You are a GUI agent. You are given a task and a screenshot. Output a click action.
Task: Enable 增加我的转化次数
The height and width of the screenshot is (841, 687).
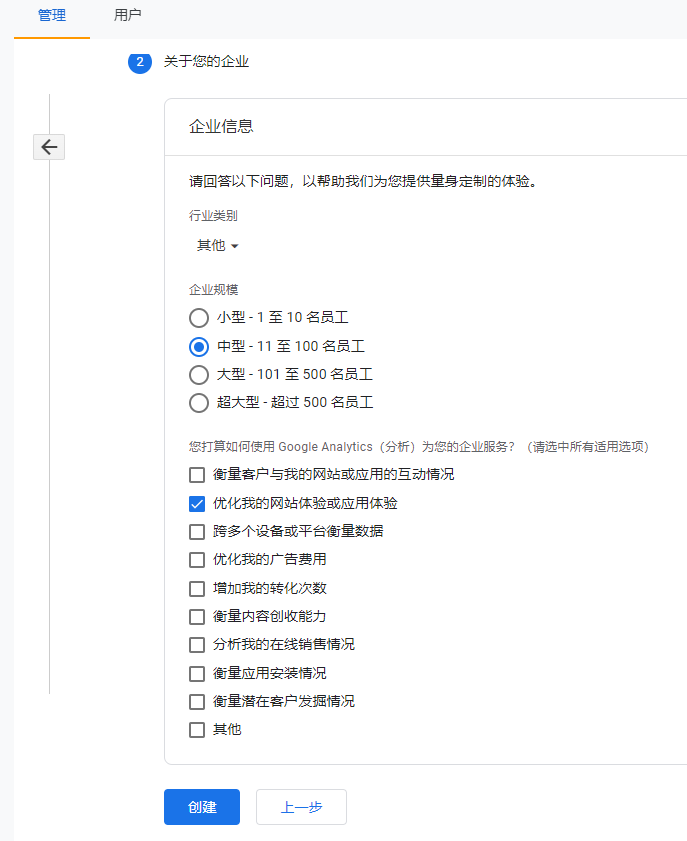197,588
